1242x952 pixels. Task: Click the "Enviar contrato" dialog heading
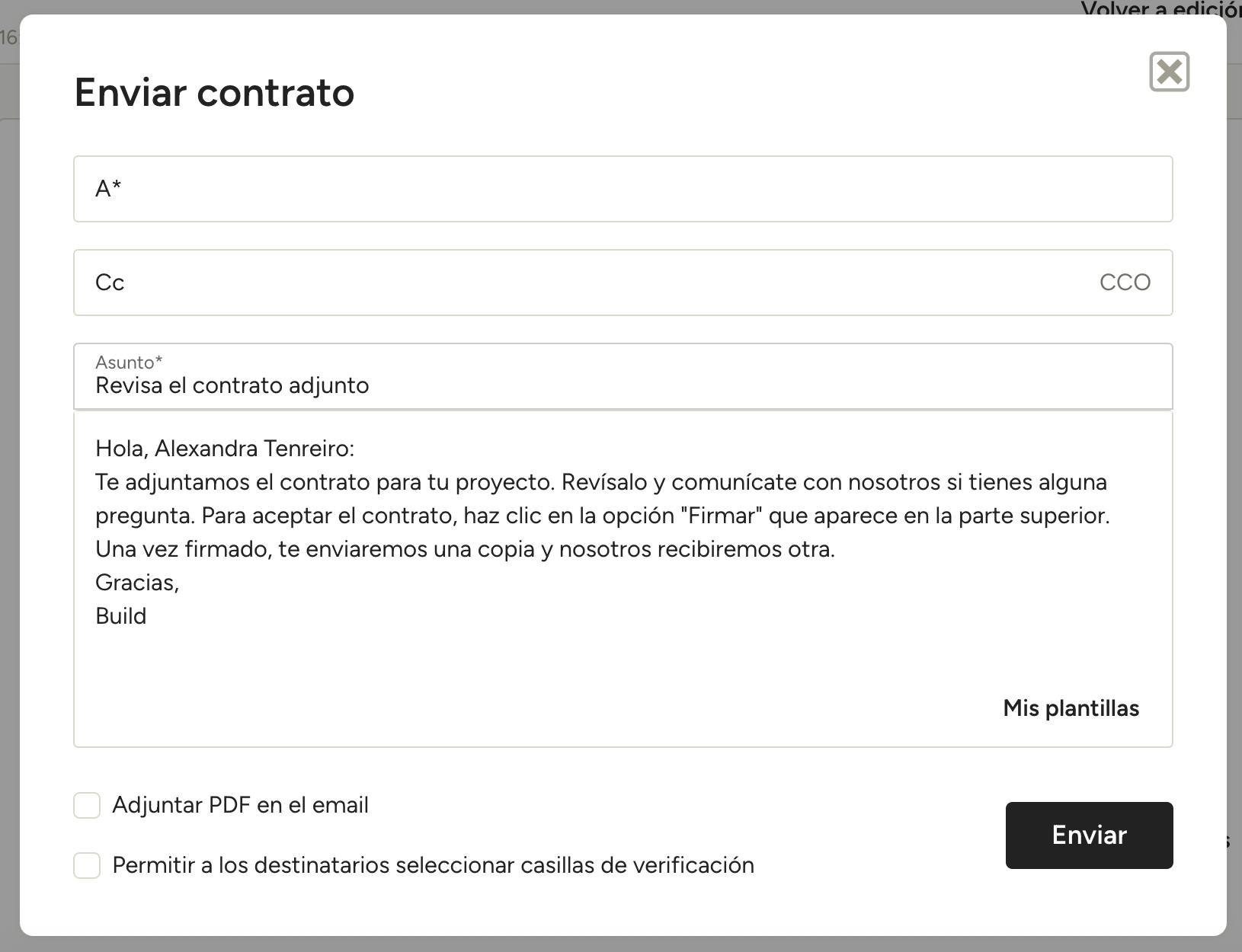pyautogui.click(x=214, y=93)
